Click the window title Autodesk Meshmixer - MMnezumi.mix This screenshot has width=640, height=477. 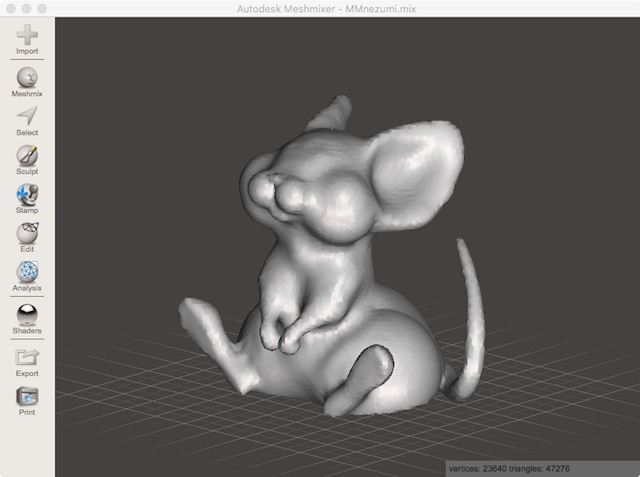[x=326, y=9]
